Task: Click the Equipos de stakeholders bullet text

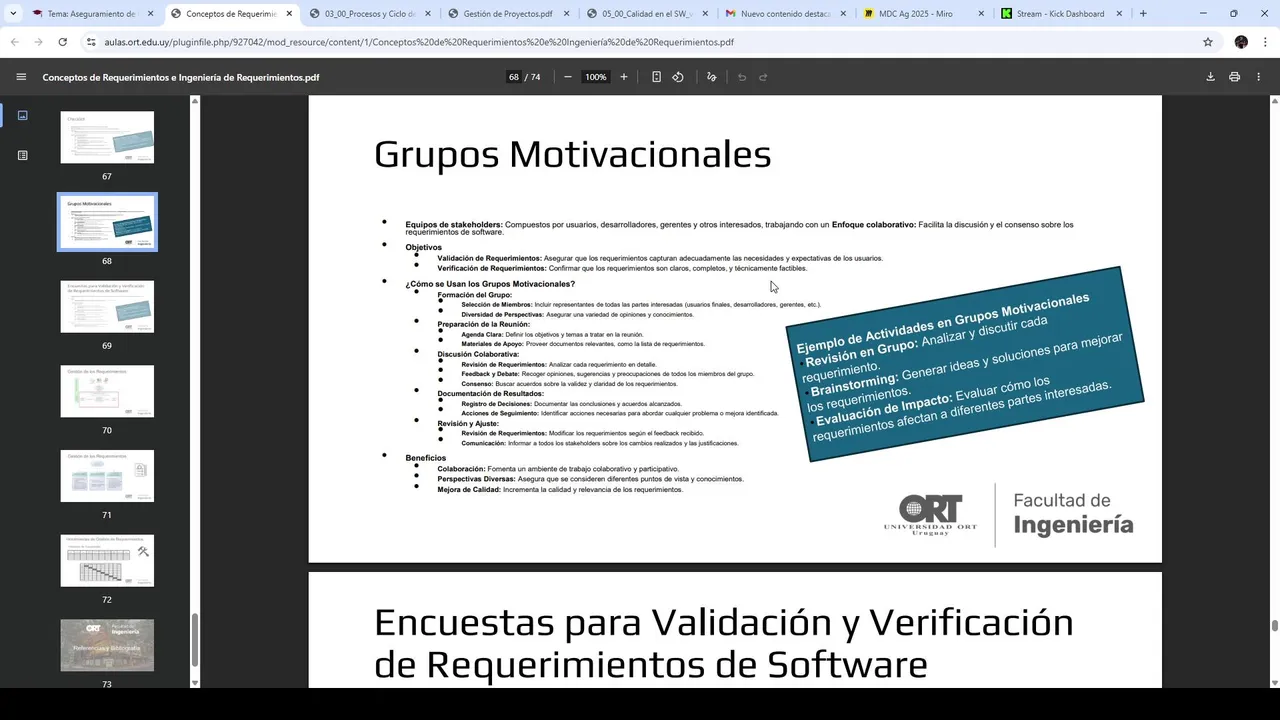Action: pos(739,228)
